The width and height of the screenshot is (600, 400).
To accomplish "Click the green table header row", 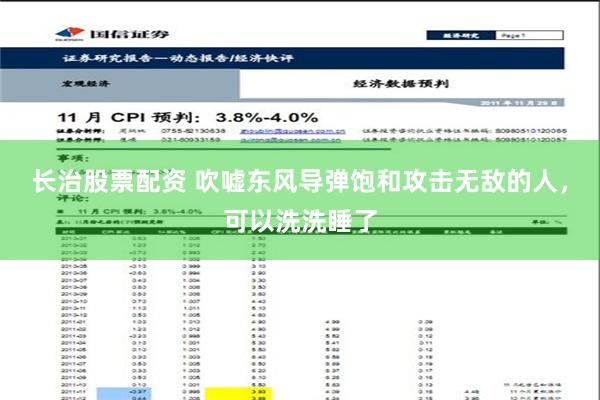I will click(x=311, y=231).
